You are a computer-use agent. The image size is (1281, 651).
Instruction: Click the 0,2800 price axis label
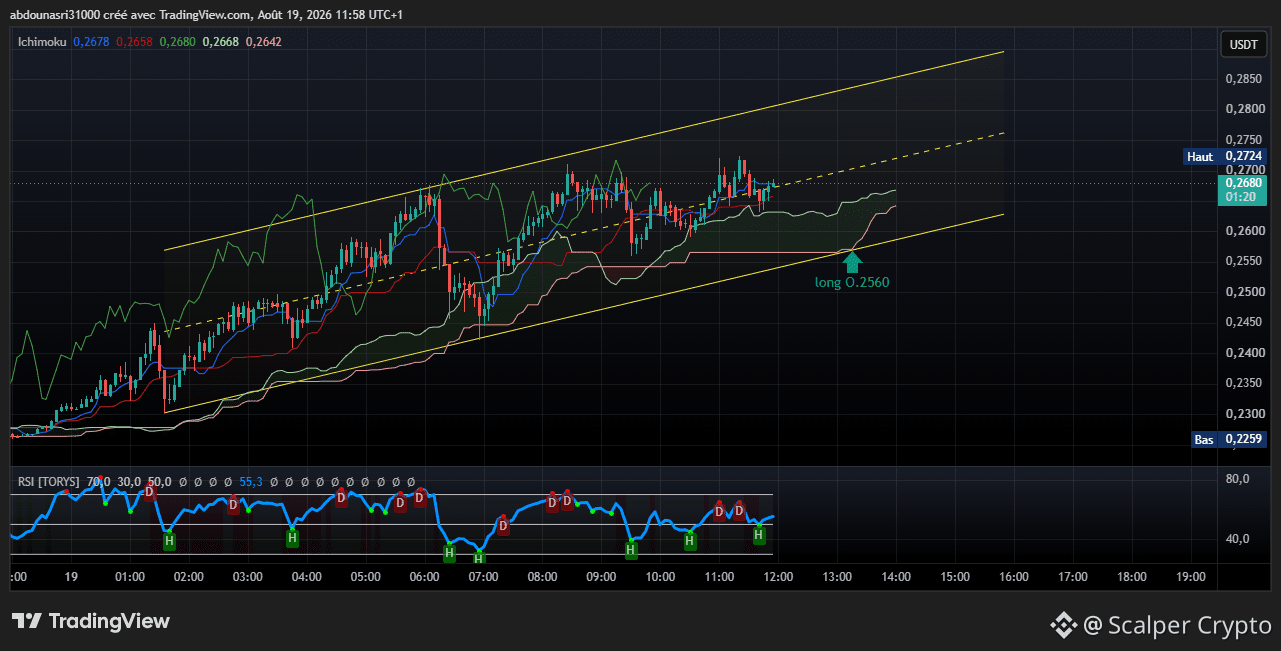(x=1243, y=108)
